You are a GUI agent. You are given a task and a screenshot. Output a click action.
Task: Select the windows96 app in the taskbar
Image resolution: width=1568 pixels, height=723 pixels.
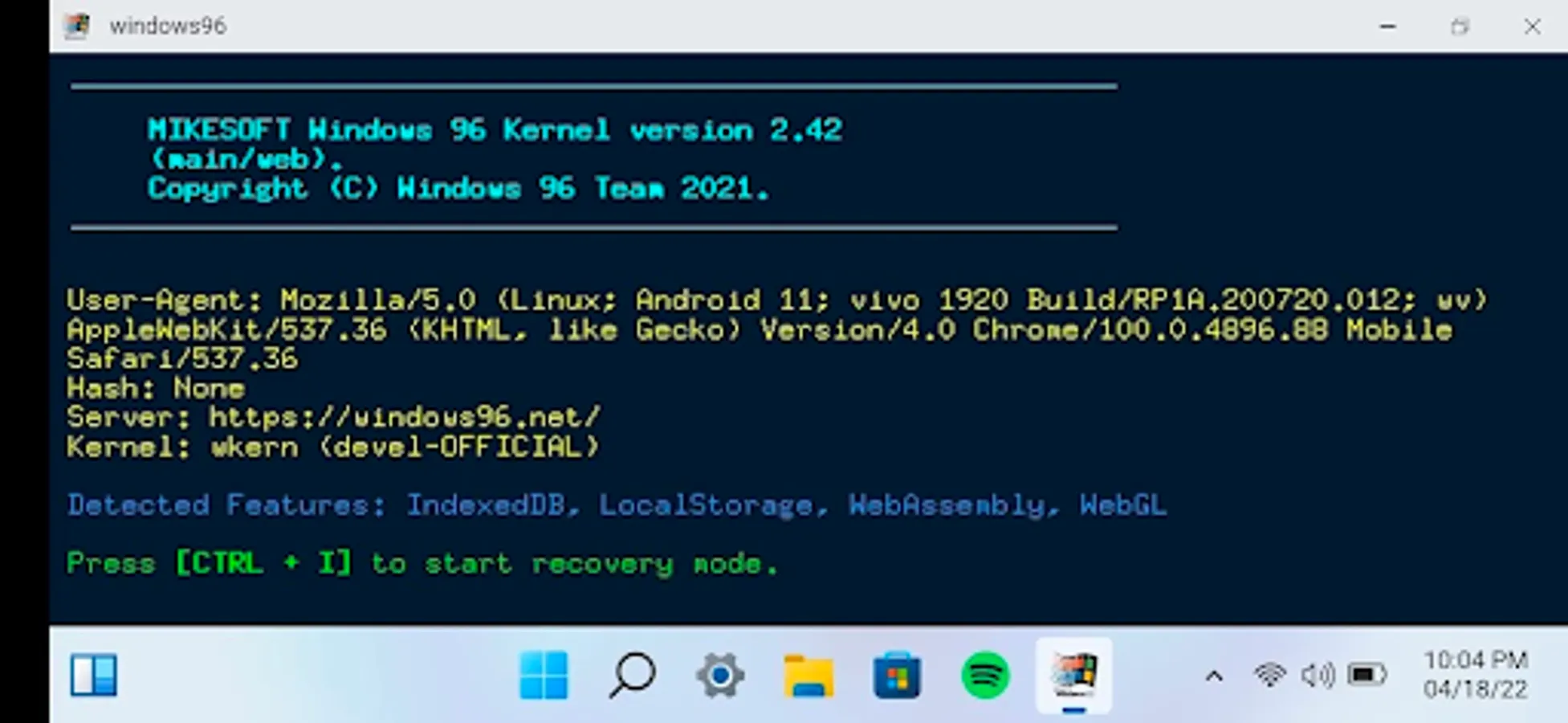coord(1073,676)
